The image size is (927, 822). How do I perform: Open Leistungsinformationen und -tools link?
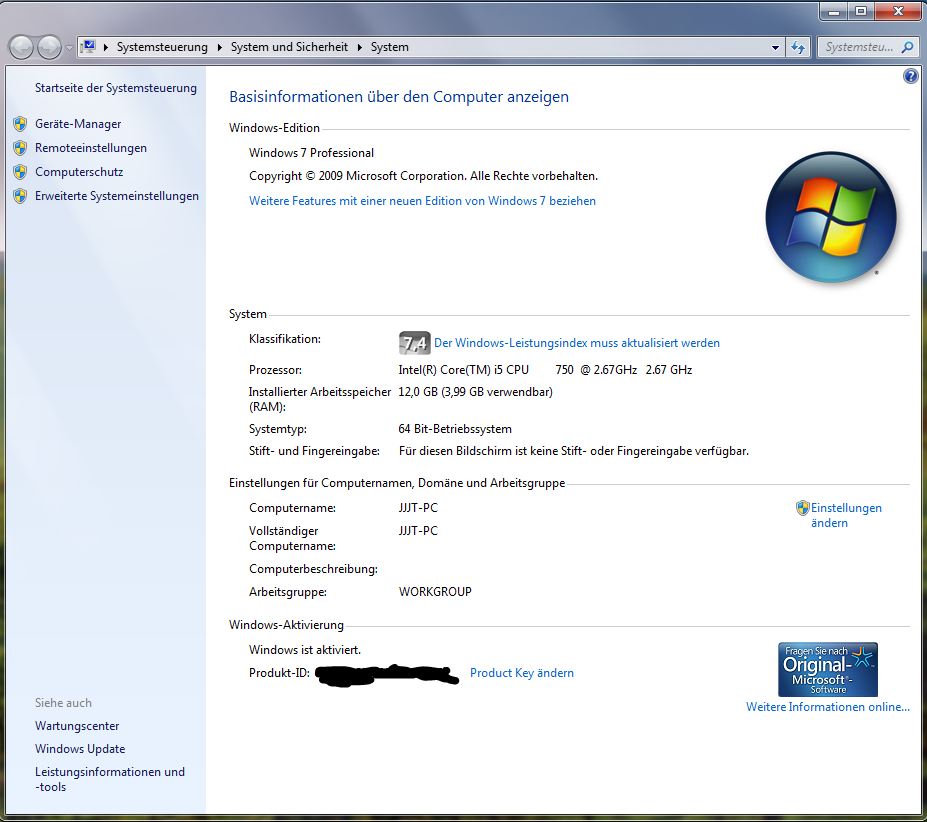[x=110, y=779]
